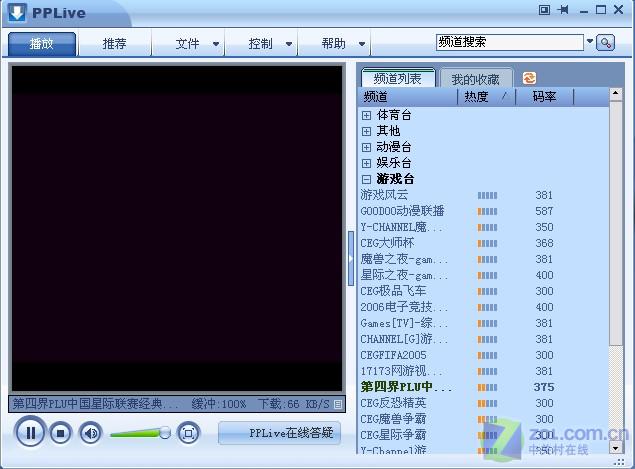The width and height of the screenshot is (635, 469).
Task: Click the PPLive download logo icon
Action: tap(17, 12)
